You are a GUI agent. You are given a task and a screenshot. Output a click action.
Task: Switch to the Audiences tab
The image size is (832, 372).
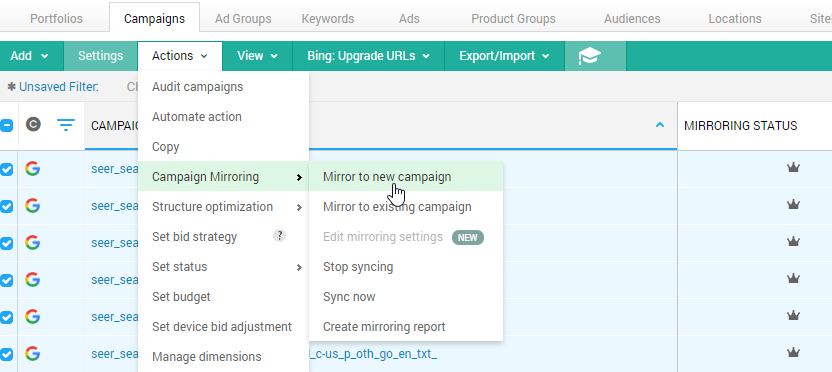click(632, 19)
